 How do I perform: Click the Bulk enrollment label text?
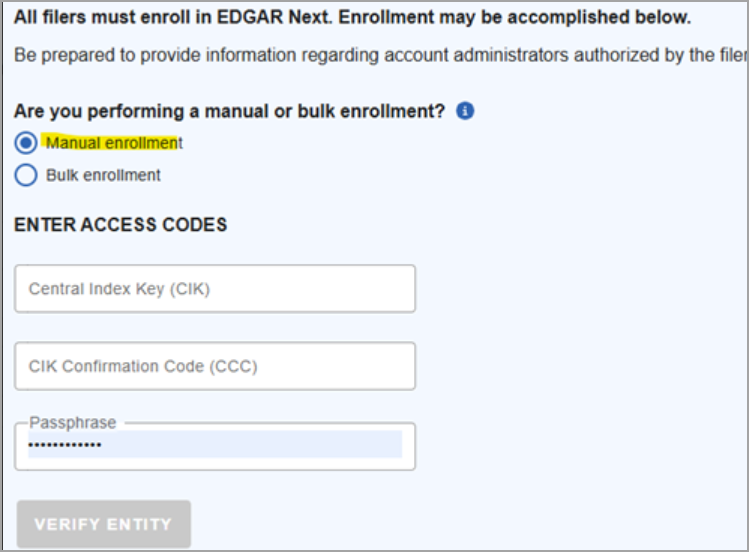click(103, 175)
